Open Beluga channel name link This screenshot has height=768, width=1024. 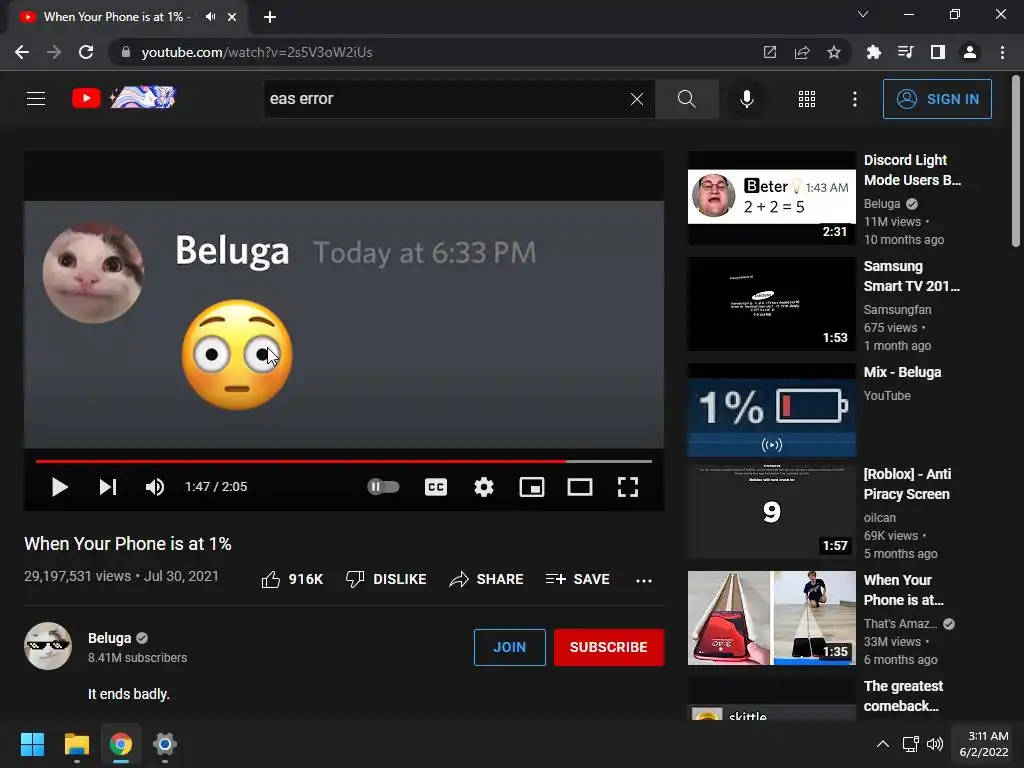[x=110, y=638]
